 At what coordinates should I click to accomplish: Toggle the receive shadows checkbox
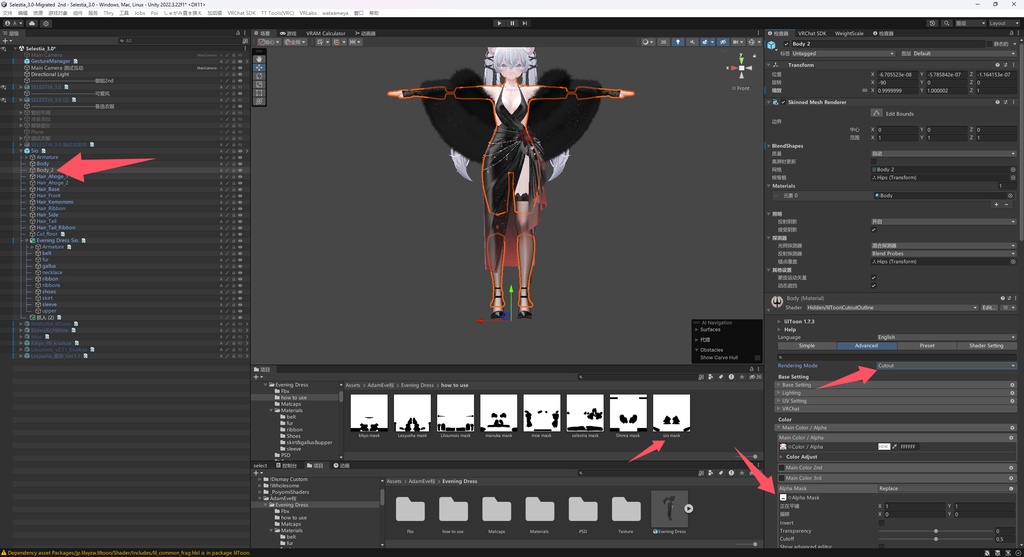point(874,229)
